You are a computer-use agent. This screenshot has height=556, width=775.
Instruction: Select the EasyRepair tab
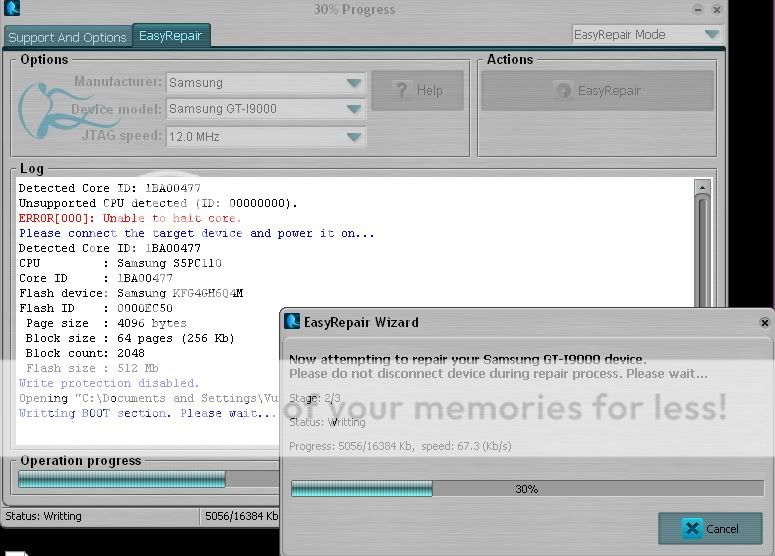point(171,36)
